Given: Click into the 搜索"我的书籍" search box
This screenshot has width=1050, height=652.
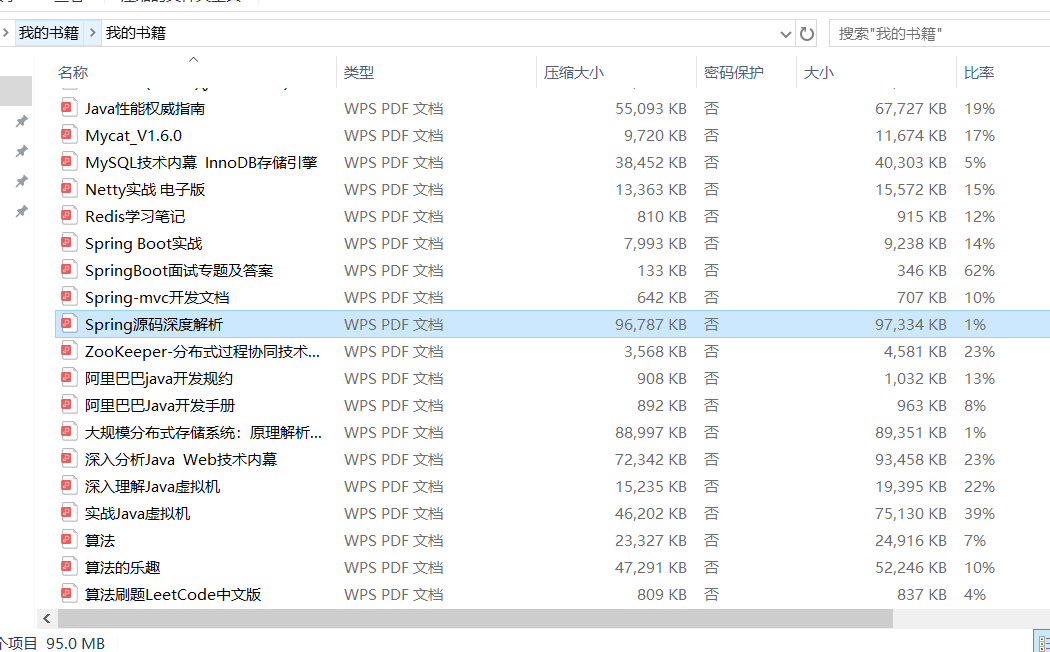Looking at the screenshot, I should [x=939, y=33].
